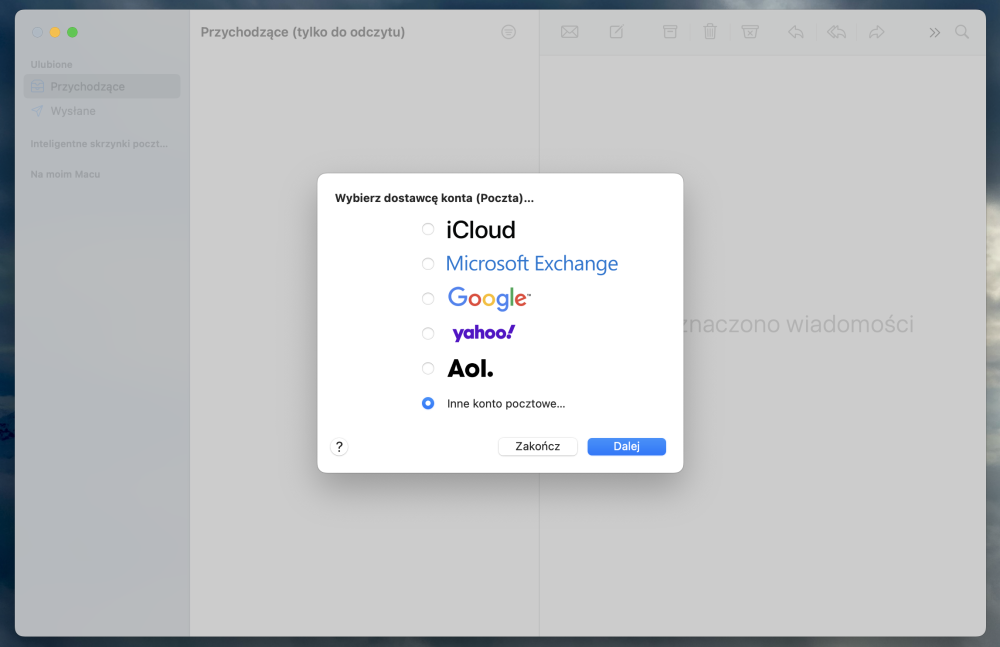
Task: Click the Inteligentne skrzynki pocztowe section header
Action: pyautogui.click(x=99, y=144)
